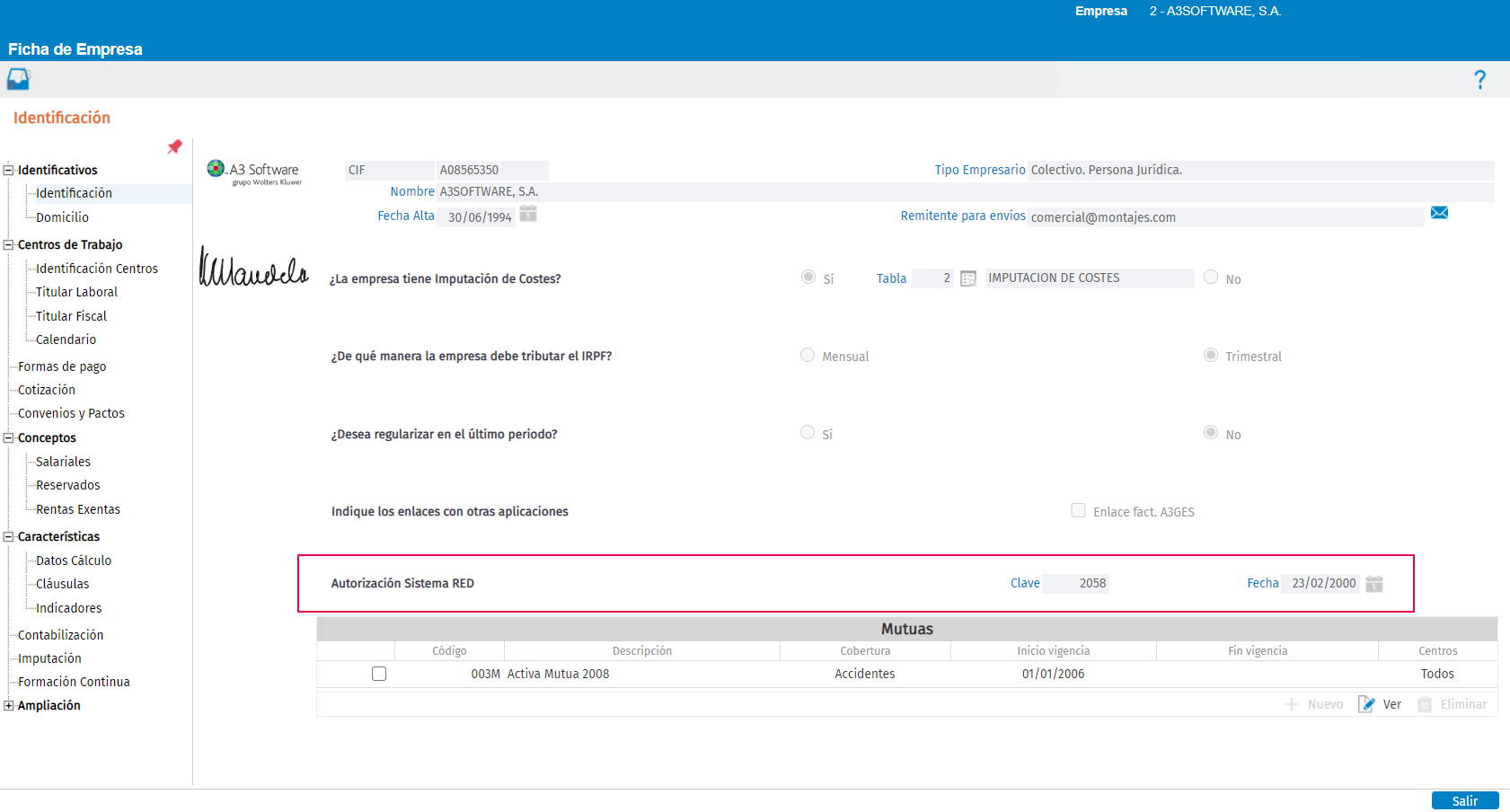
Task: Open calendar picker next to Fecha Alta
Action: pos(528,214)
